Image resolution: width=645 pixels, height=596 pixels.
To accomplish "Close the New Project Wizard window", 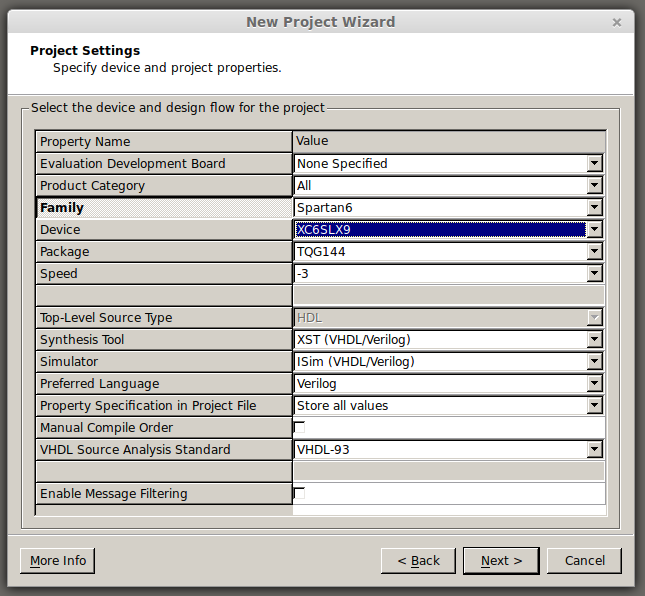I will (617, 22).
